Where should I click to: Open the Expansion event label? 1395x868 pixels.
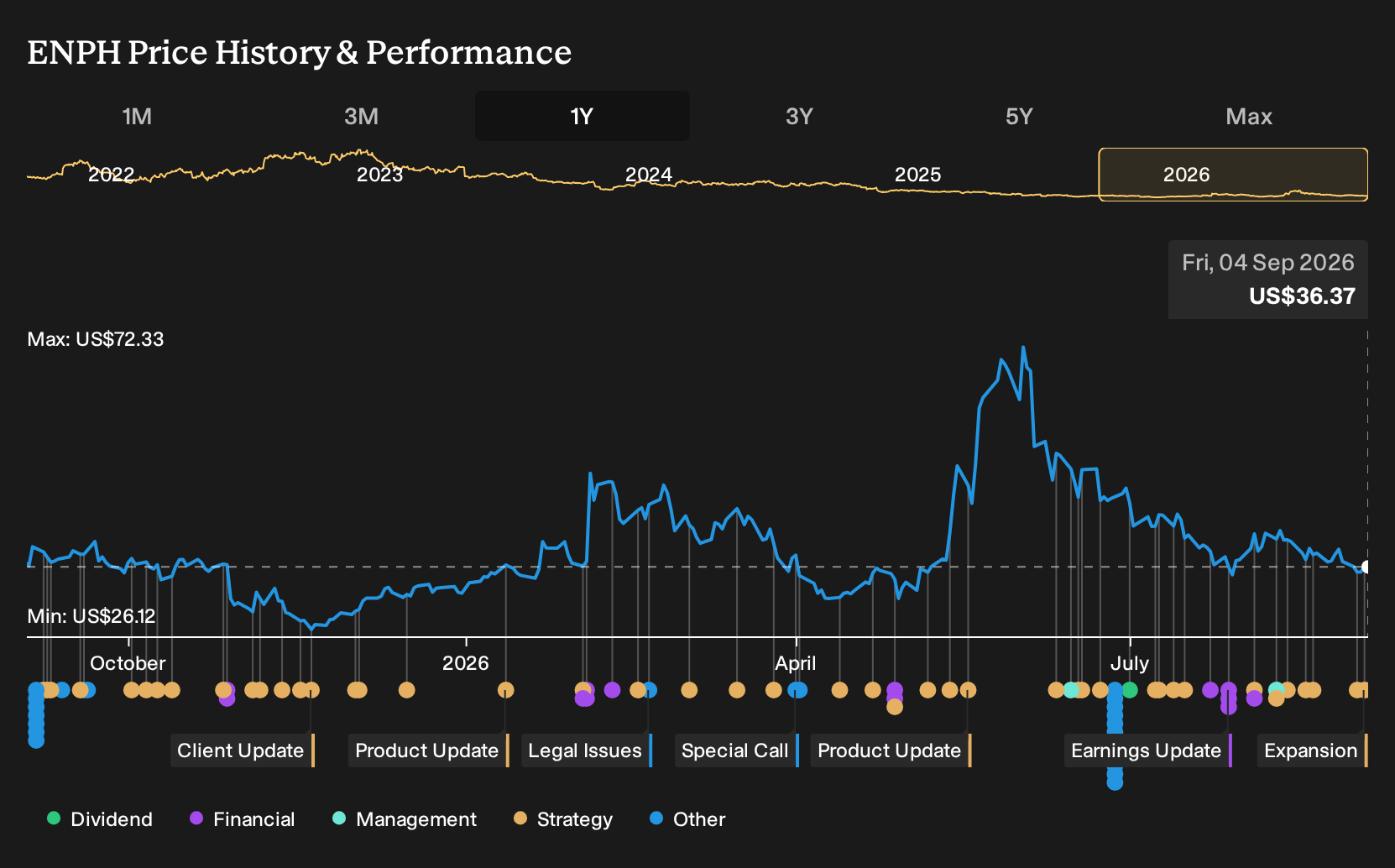pyautogui.click(x=1312, y=750)
